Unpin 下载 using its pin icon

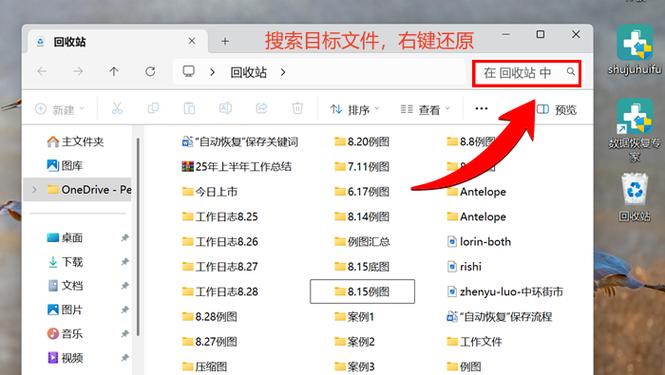[125, 262]
